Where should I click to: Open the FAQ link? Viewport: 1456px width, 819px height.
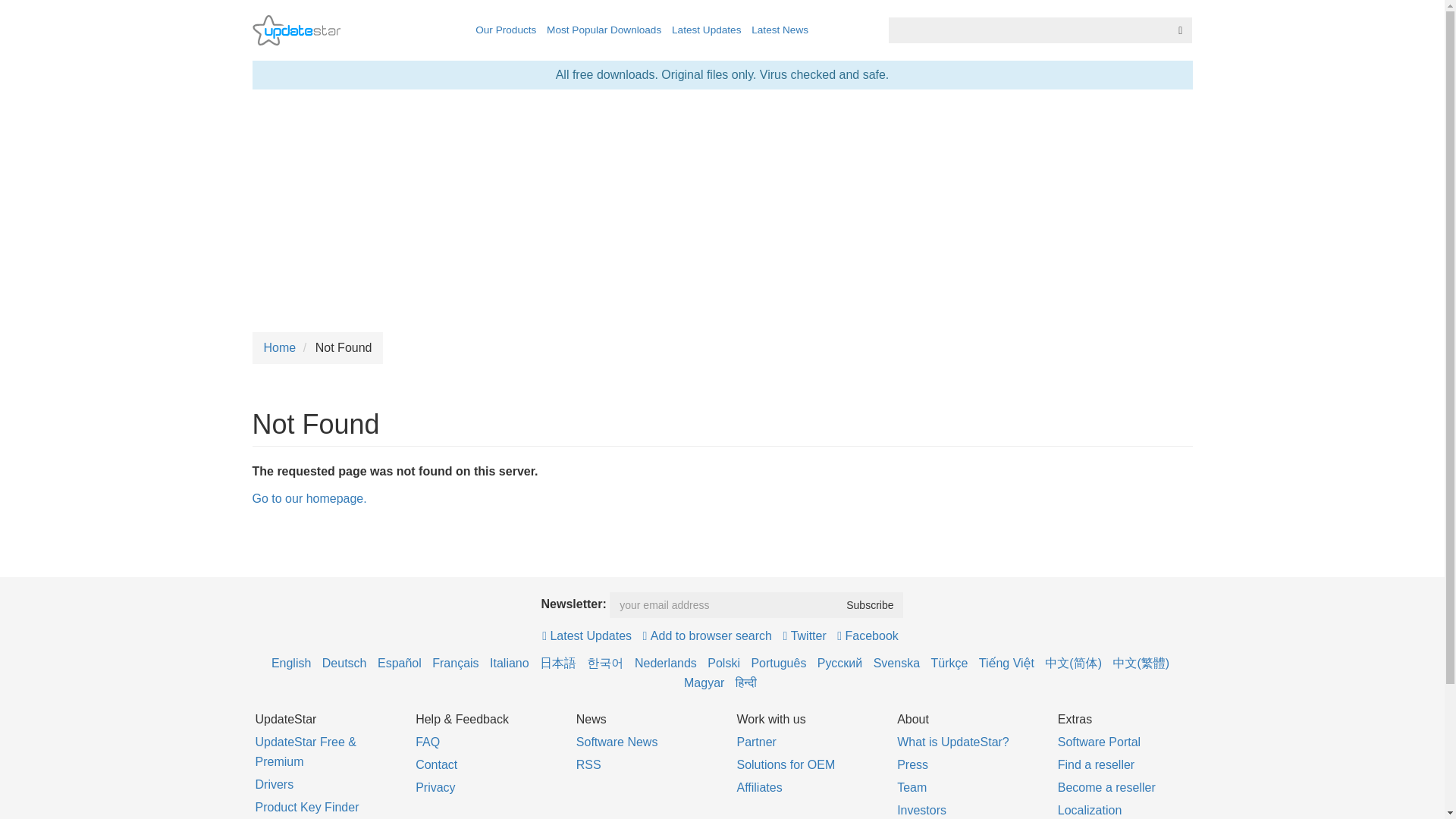(x=428, y=742)
